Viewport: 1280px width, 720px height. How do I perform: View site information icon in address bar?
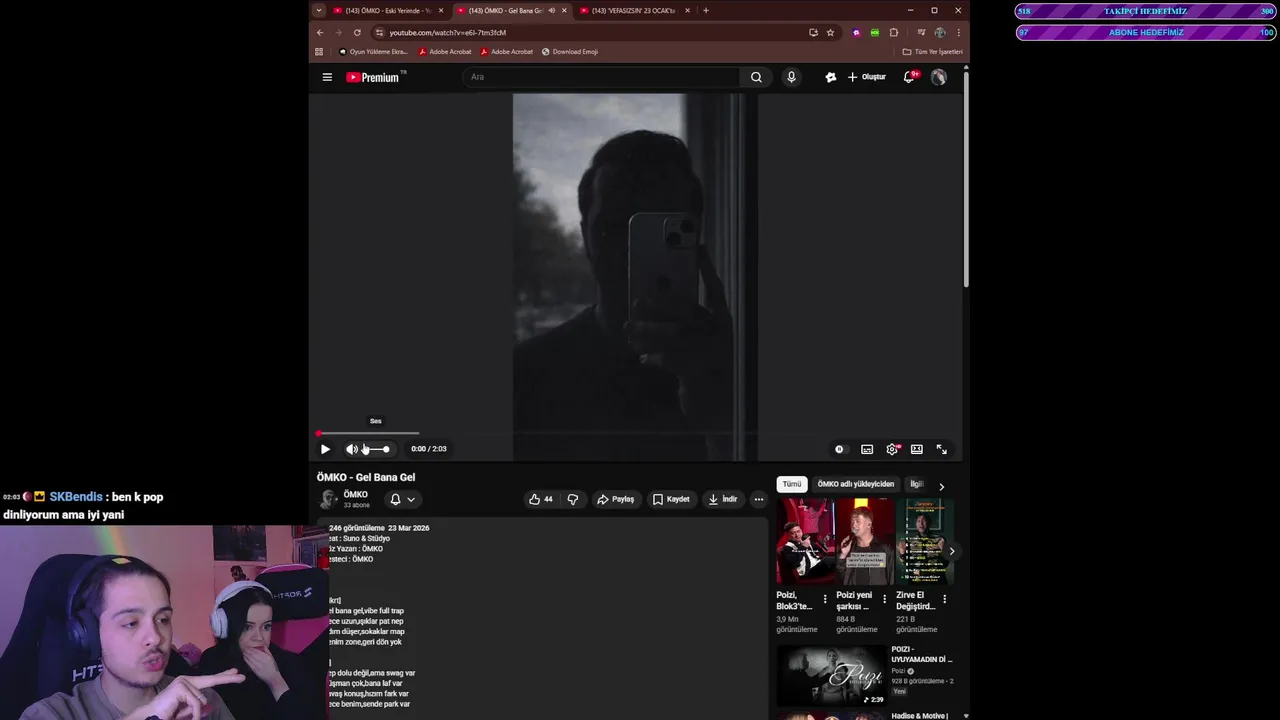(379, 32)
